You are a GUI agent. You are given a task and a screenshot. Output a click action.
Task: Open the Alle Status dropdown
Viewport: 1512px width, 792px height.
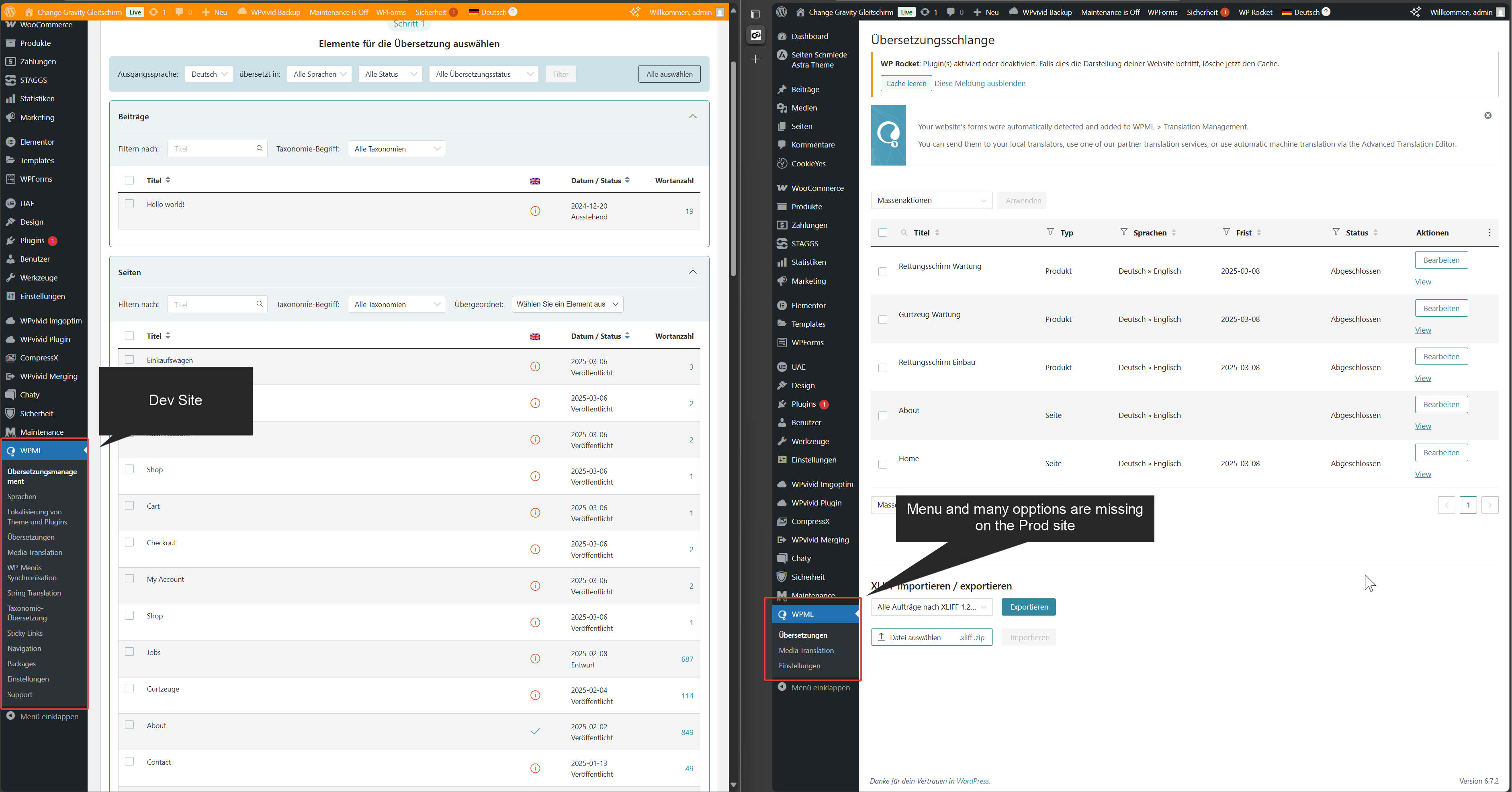tap(390, 74)
